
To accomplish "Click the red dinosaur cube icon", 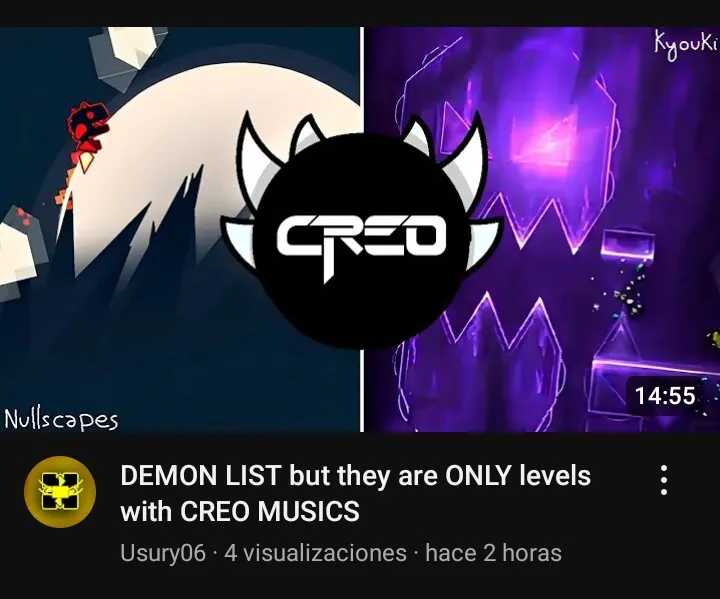I will pyautogui.click(x=87, y=128).
